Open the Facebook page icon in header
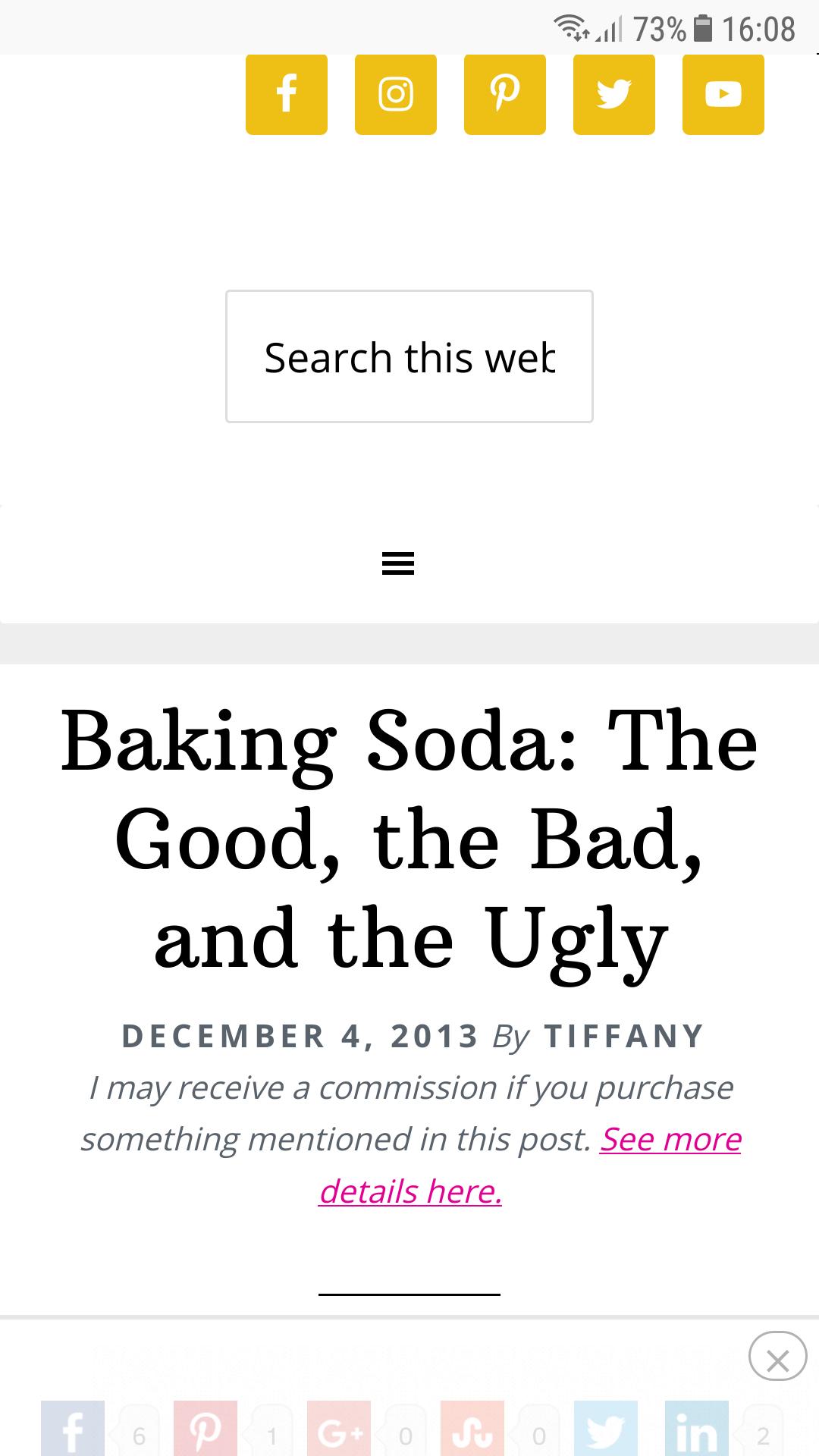Image resolution: width=819 pixels, height=1456 pixels. (x=287, y=94)
